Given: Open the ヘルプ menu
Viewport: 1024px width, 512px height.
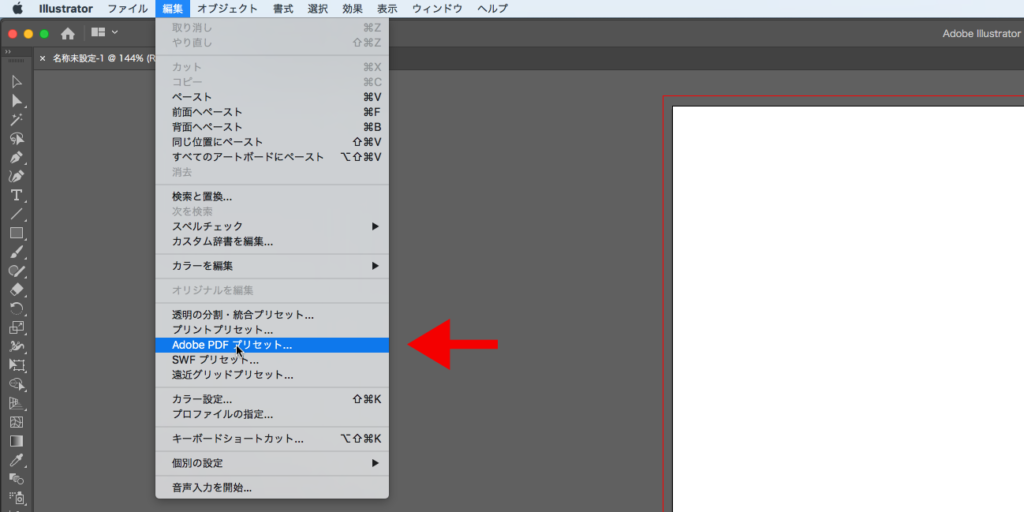Looking at the screenshot, I should 492,8.
